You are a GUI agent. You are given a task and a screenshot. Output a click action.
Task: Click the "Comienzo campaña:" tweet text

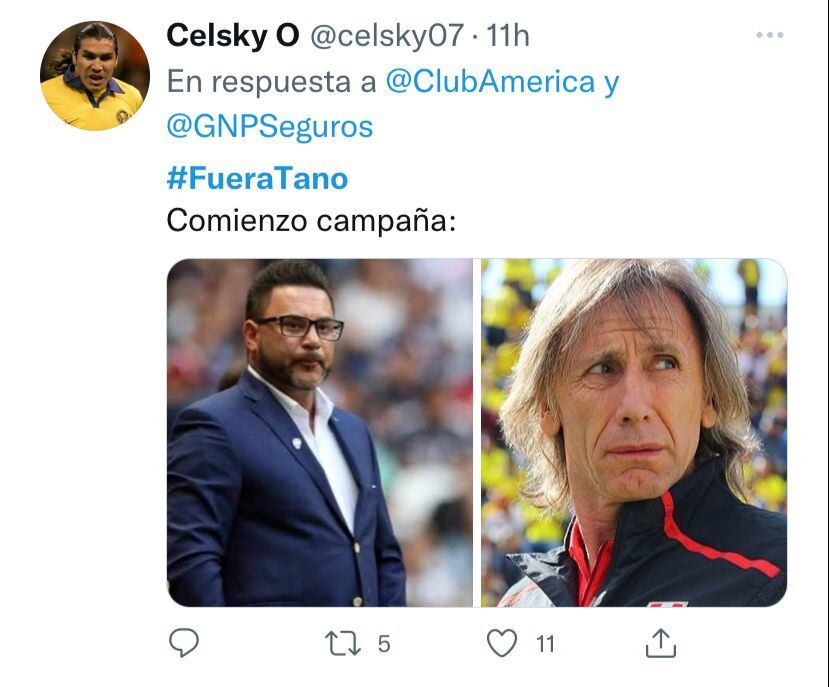(311, 220)
